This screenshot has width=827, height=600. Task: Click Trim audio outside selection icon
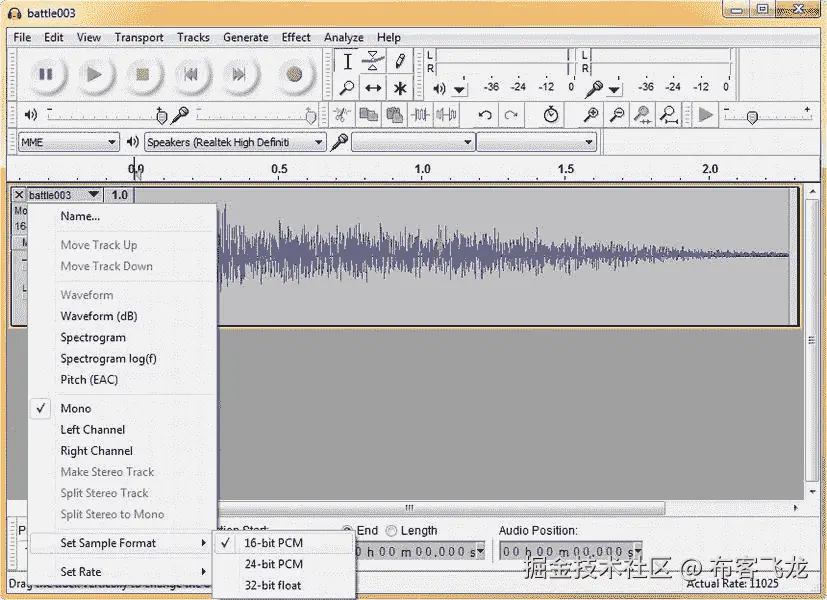[x=420, y=114]
